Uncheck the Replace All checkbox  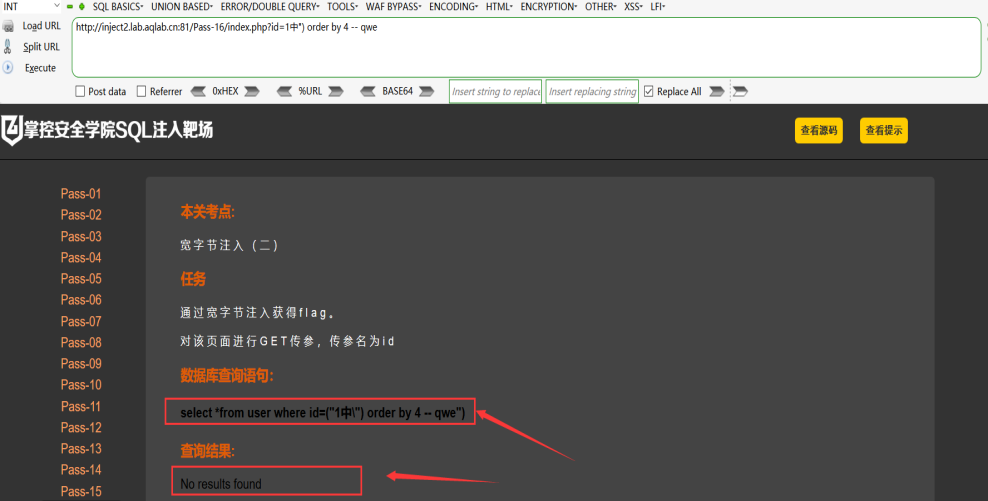pyautogui.click(x=648, y=91)
